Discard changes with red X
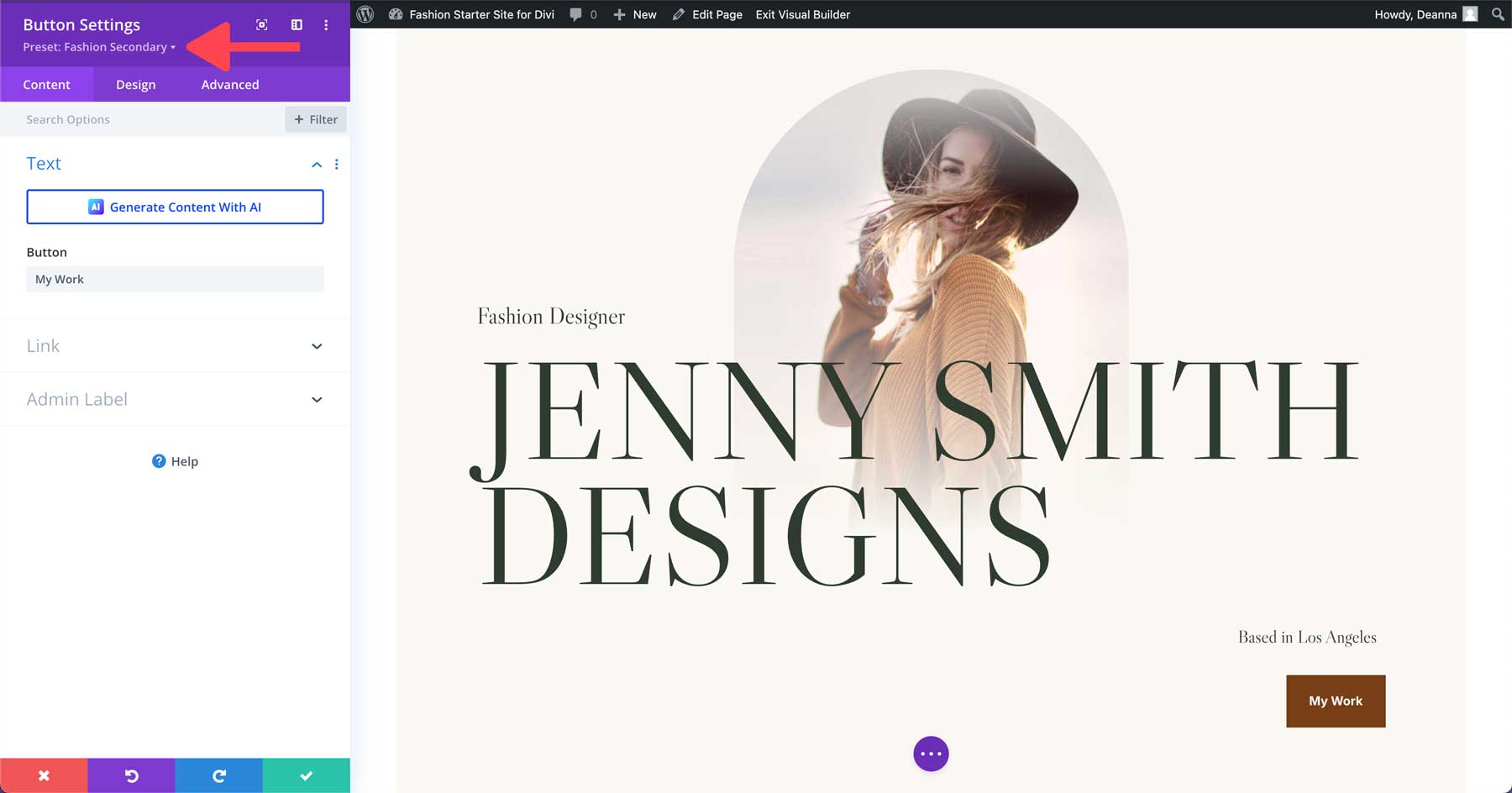The height and width of the screenshot is (793, 1512). pyautogui.click(x=44, y=775)
